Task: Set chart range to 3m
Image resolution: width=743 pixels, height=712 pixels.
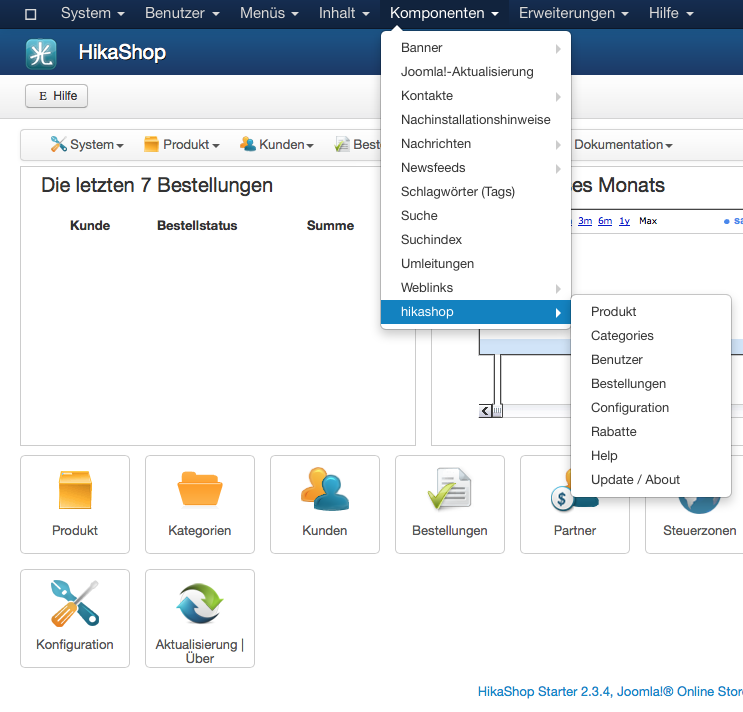Action: [585, 221]
